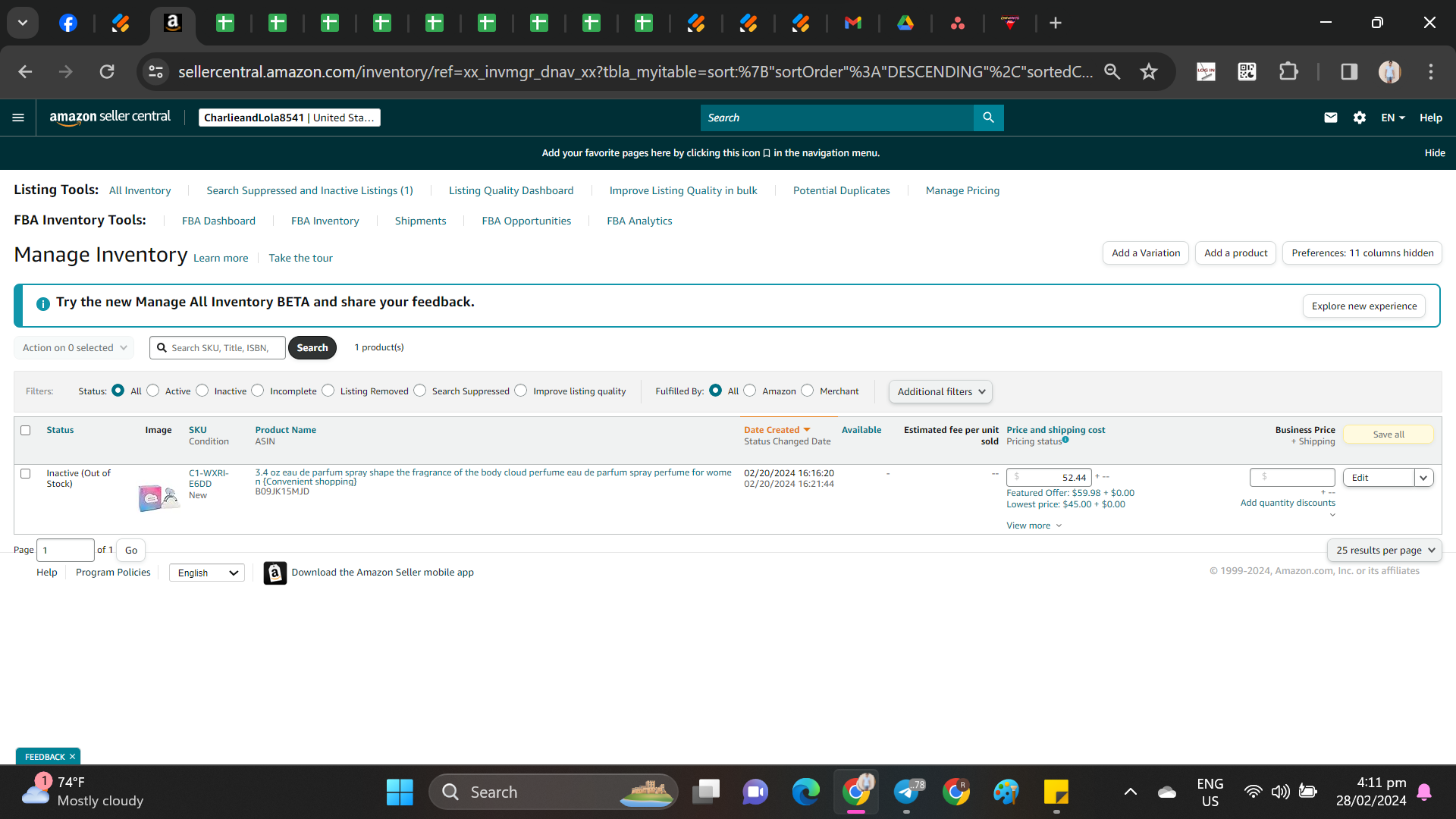The width and height of the screenshot is (1456, 819).
Task: Click the browser reload icon
Action: [x=107, y=71]
